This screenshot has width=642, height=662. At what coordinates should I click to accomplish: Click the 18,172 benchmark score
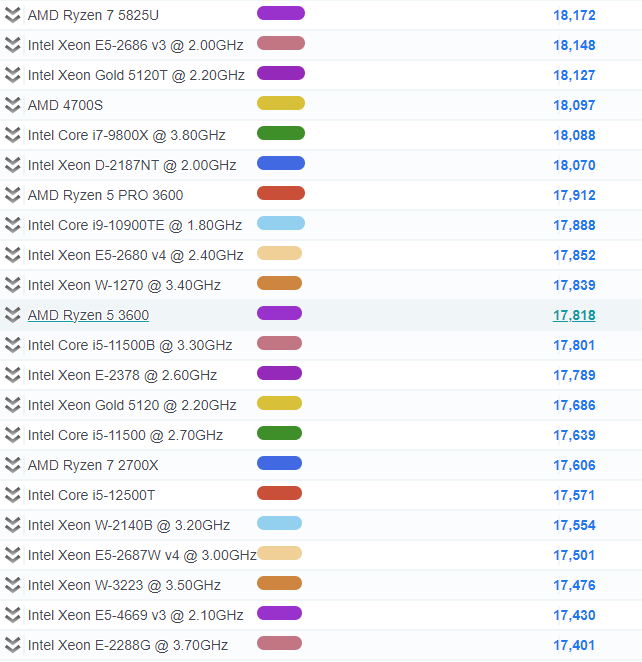pyautogui.click(x=574, y=15)
